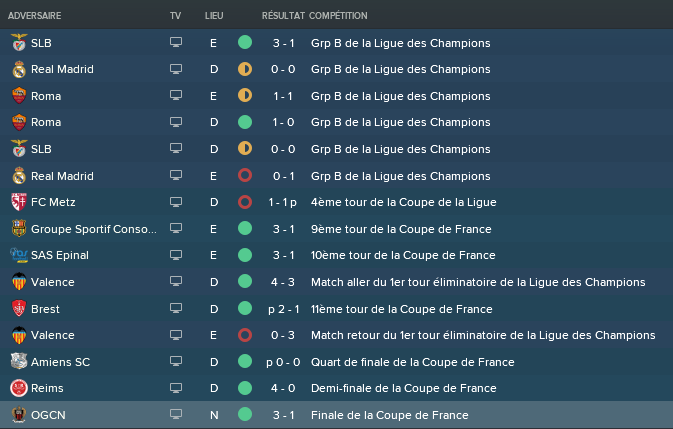Viewport: 673px width, 429px height.
Task: Sort by the RÉSULTAT column header
Action: pos(283,15)
